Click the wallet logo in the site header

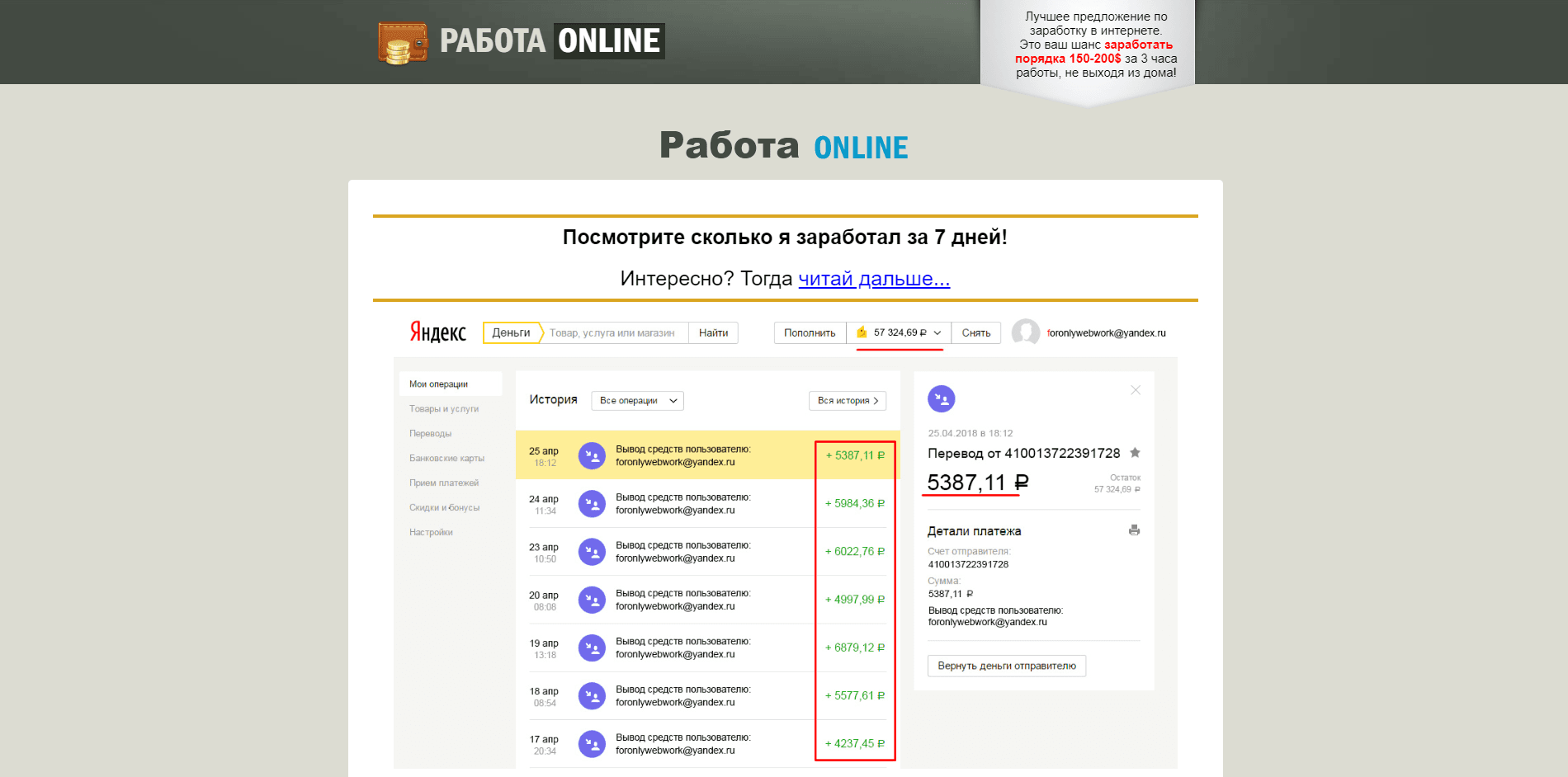pos(402,40)
